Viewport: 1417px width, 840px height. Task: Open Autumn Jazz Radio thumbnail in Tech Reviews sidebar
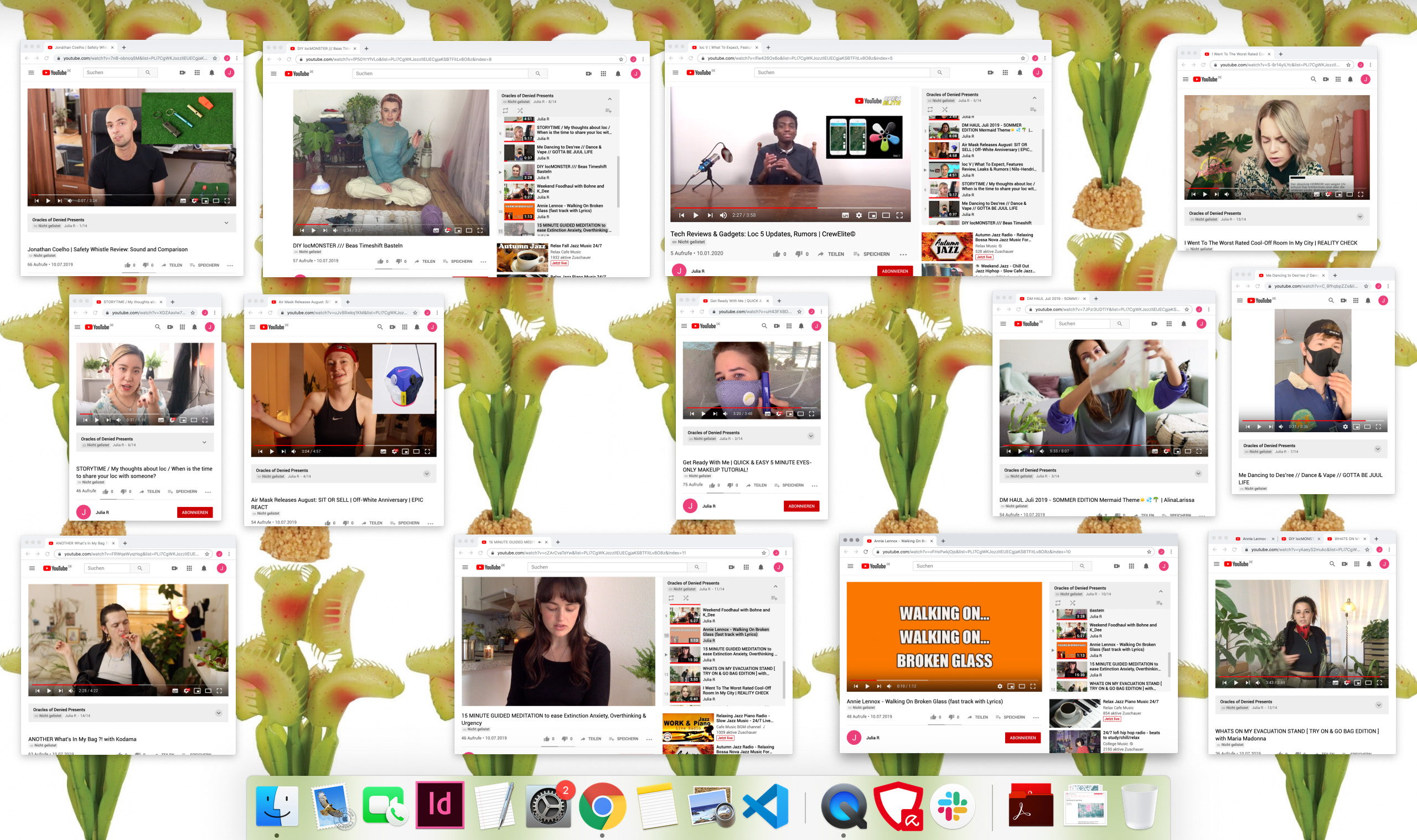pos(947,246)
